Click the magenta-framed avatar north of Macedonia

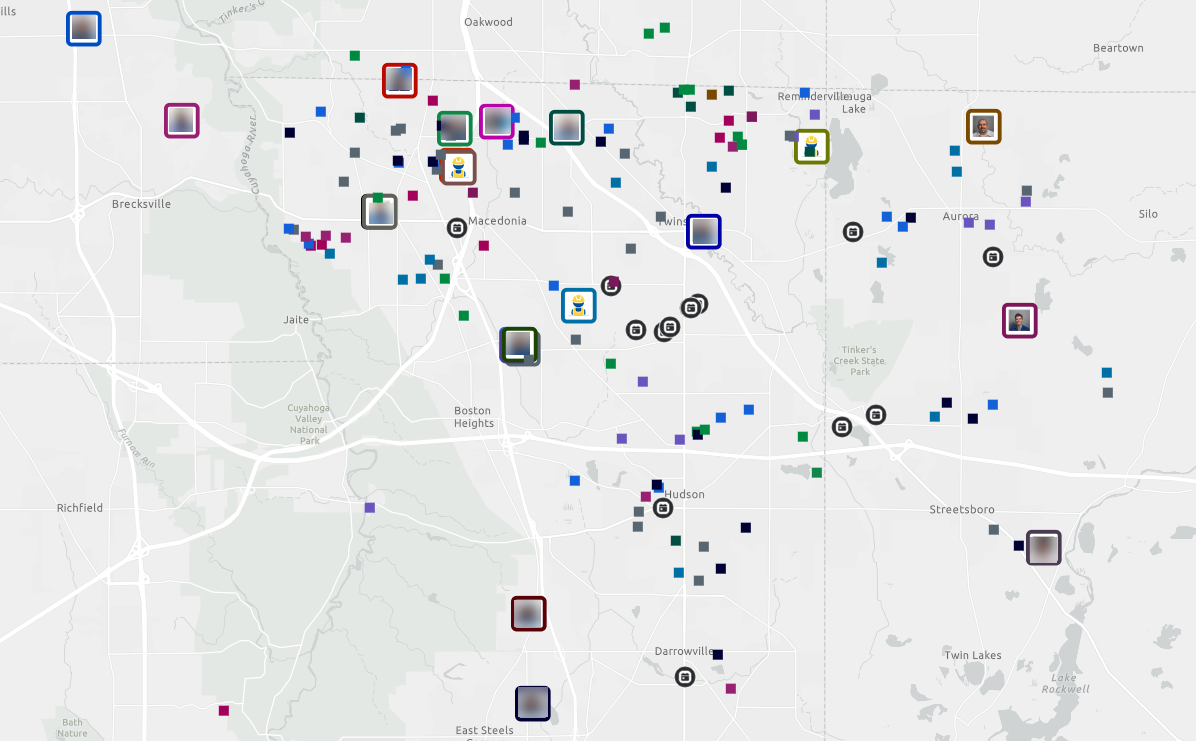pyautogui.click(x=497, y=121)
